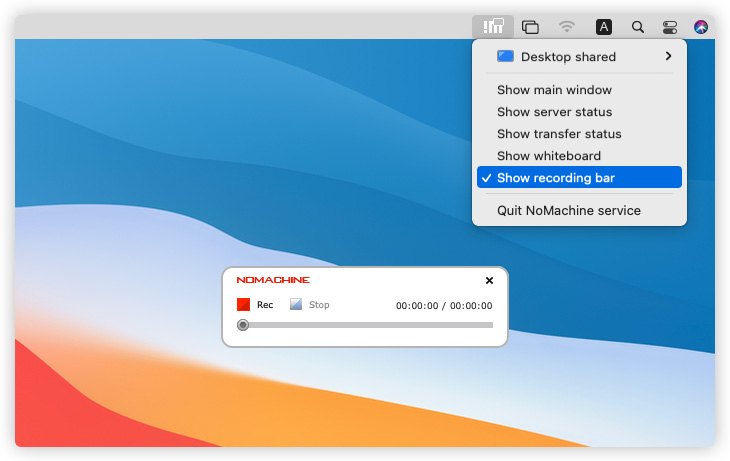The image size is (730, 461).
Task: Click Quit NoMachine service
Action: pos(568,211)
